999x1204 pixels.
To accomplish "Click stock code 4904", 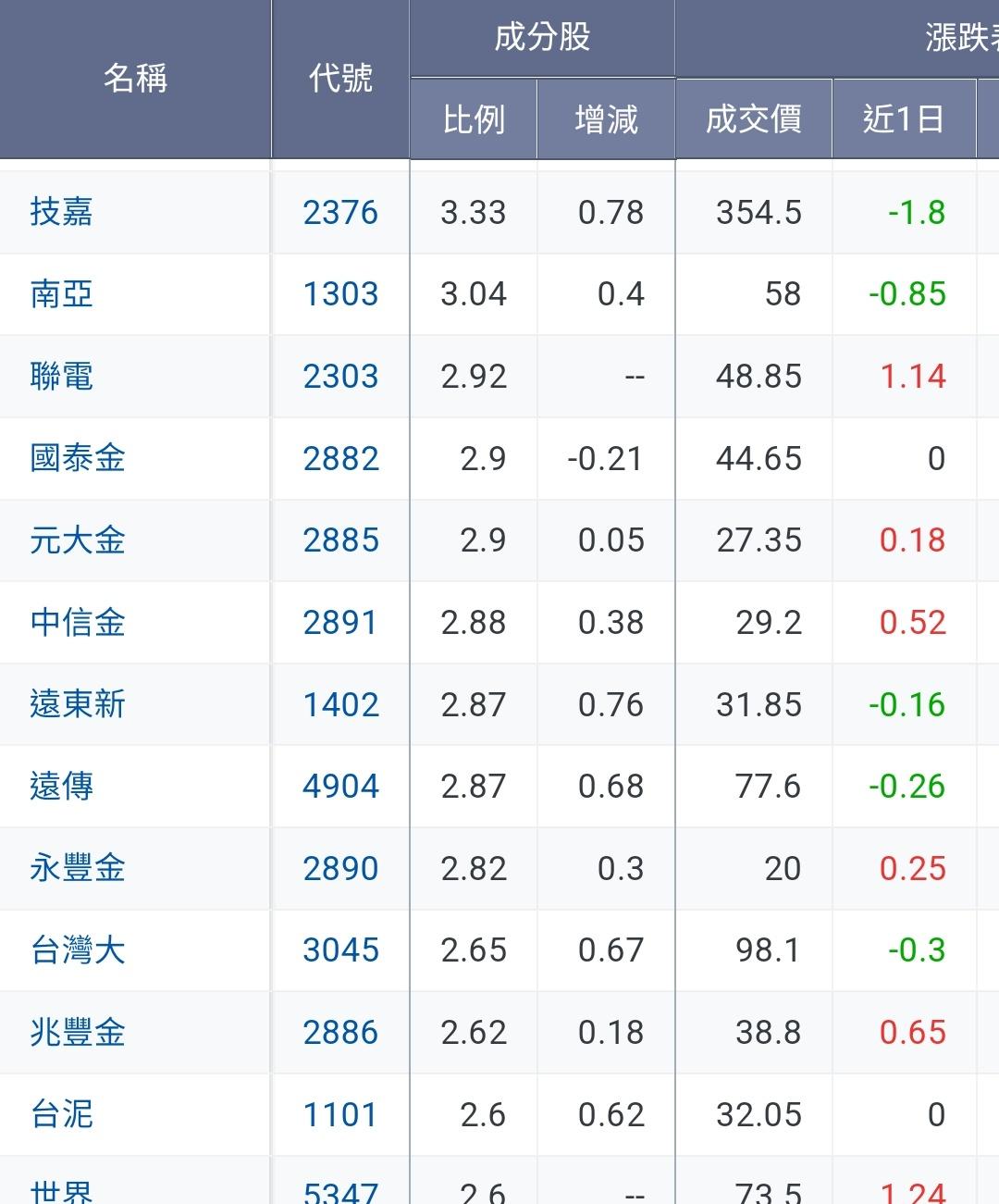I will click(x=340, y=787).
